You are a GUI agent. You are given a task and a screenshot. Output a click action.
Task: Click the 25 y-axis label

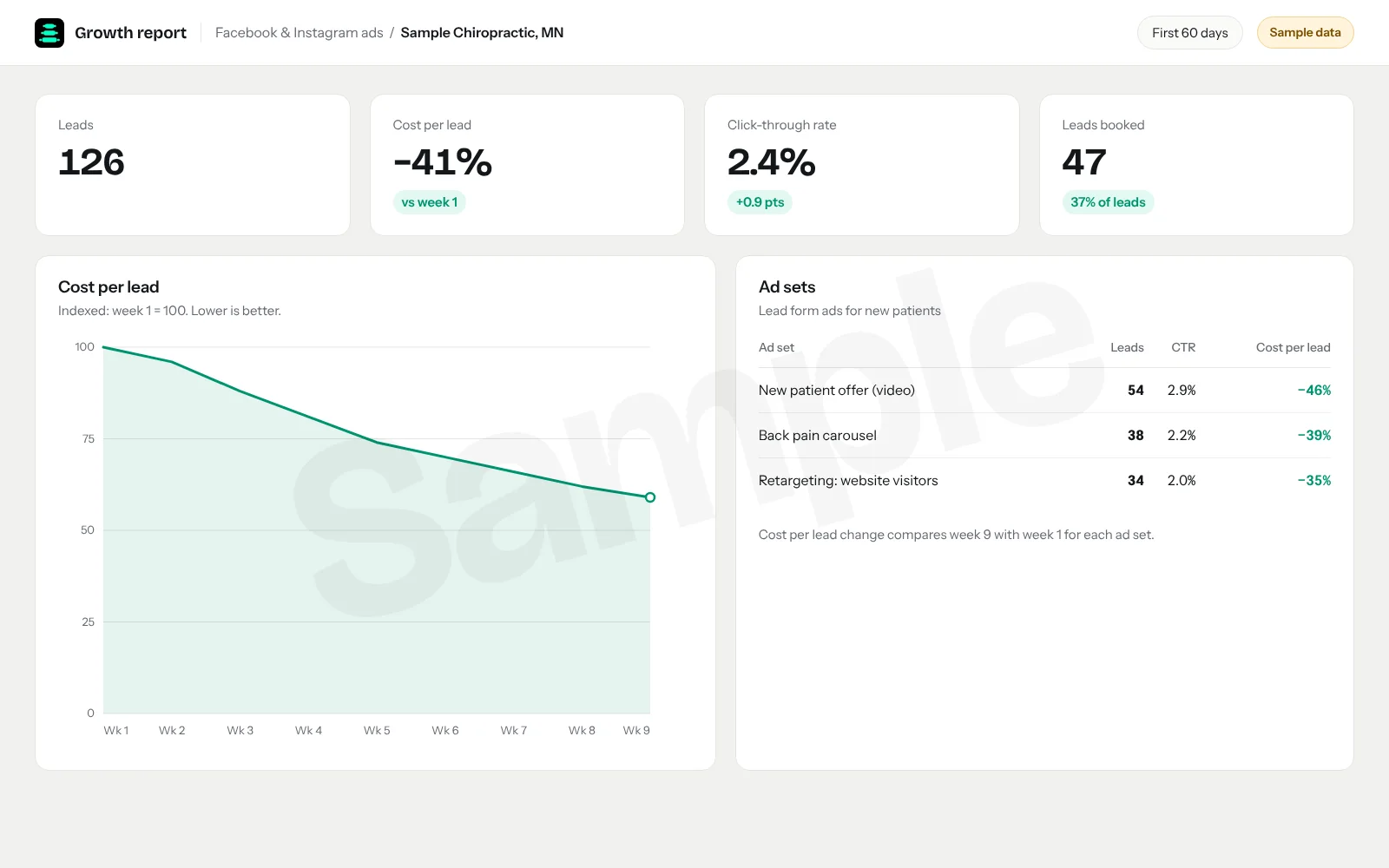click(88, 622)
